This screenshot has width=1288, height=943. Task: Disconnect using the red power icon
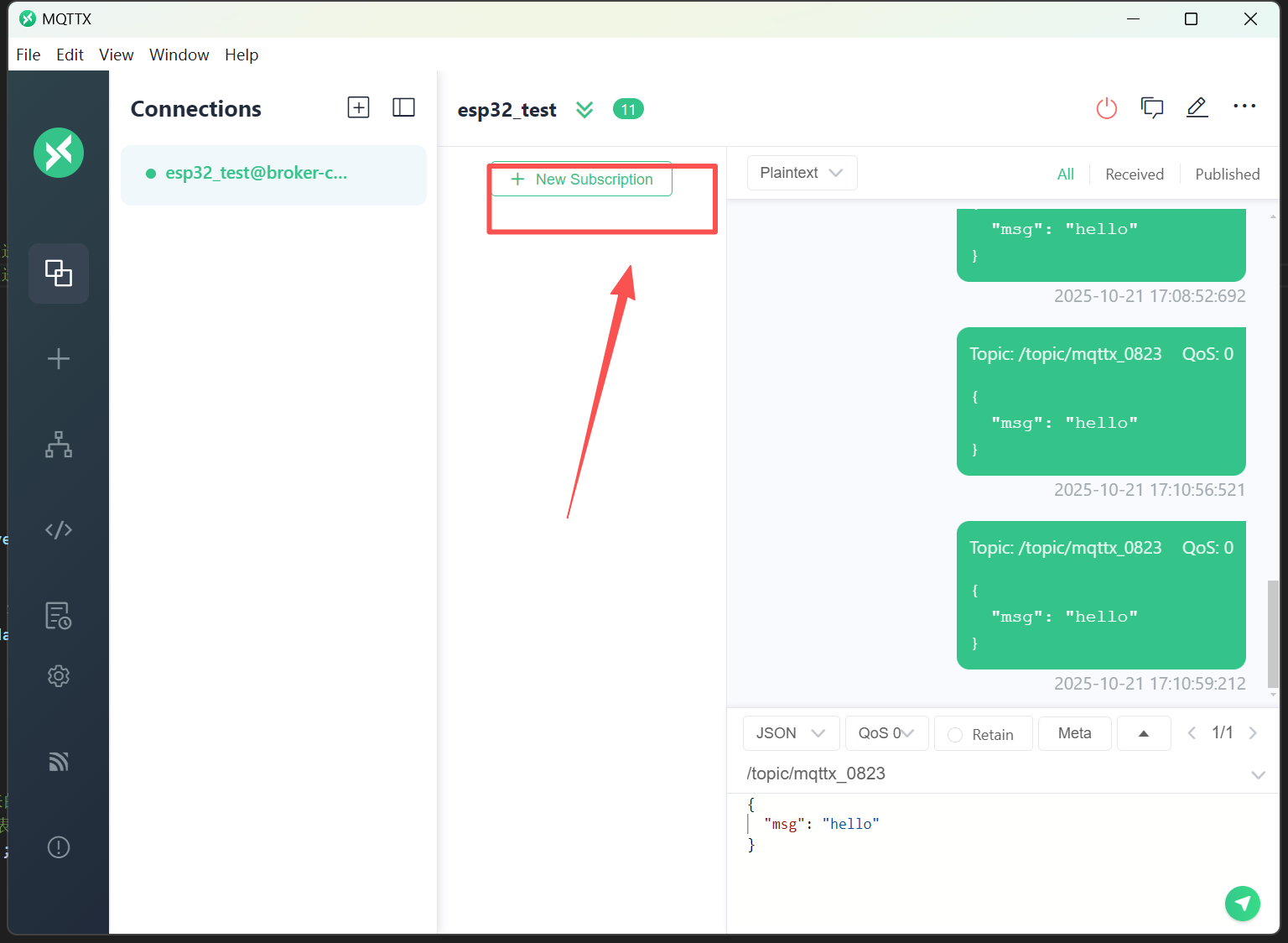click(1107, 108)
